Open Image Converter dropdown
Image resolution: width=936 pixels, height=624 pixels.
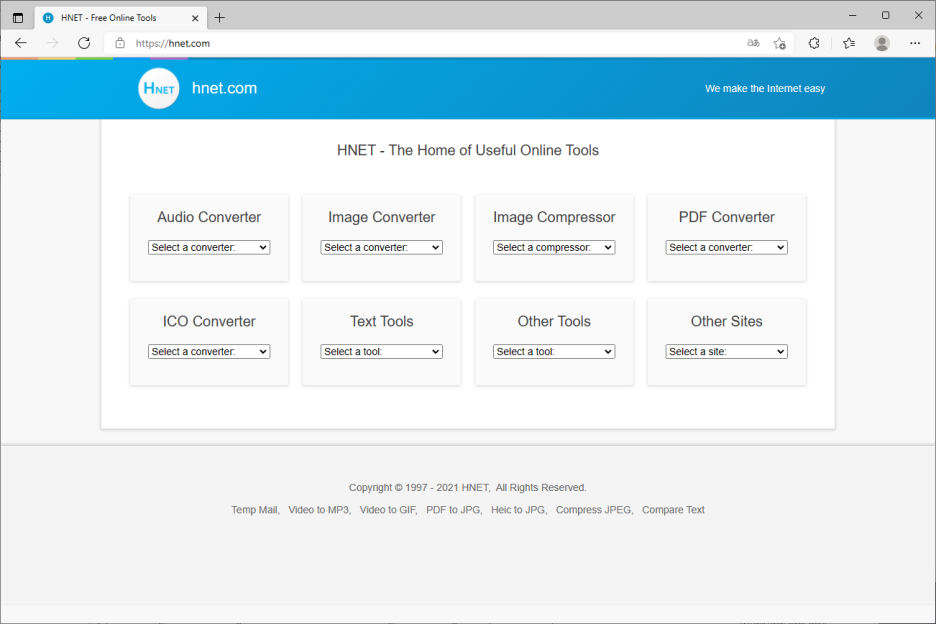[381, 247]
